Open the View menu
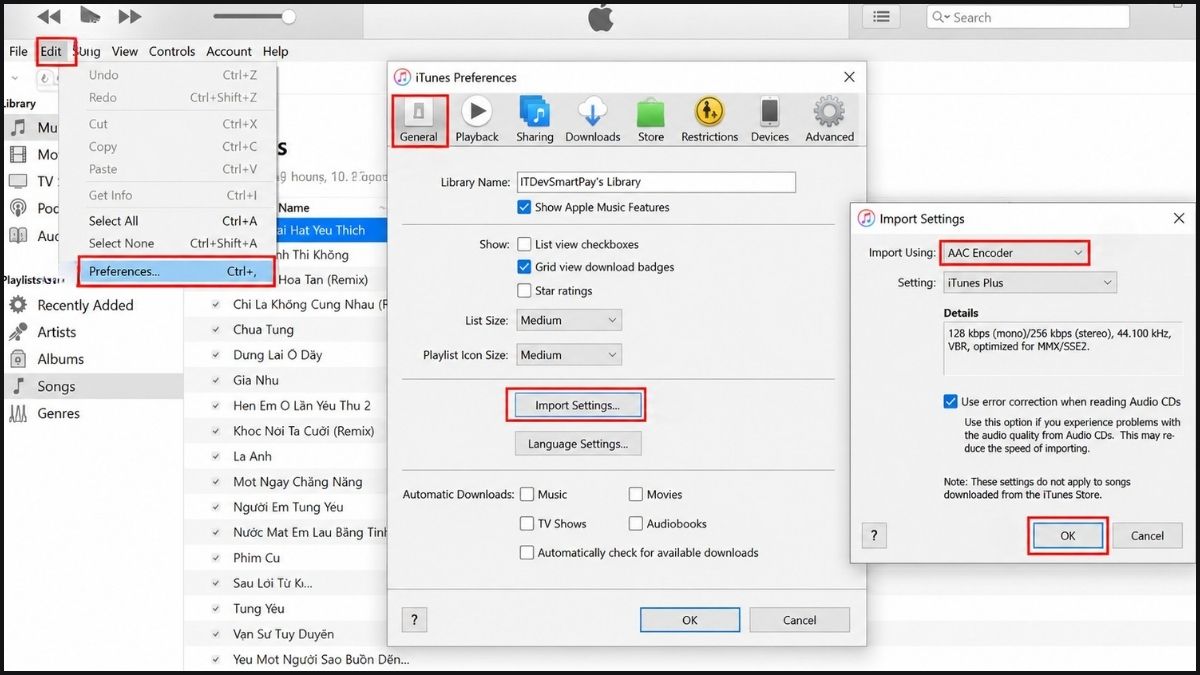 (x=125, y=51)
